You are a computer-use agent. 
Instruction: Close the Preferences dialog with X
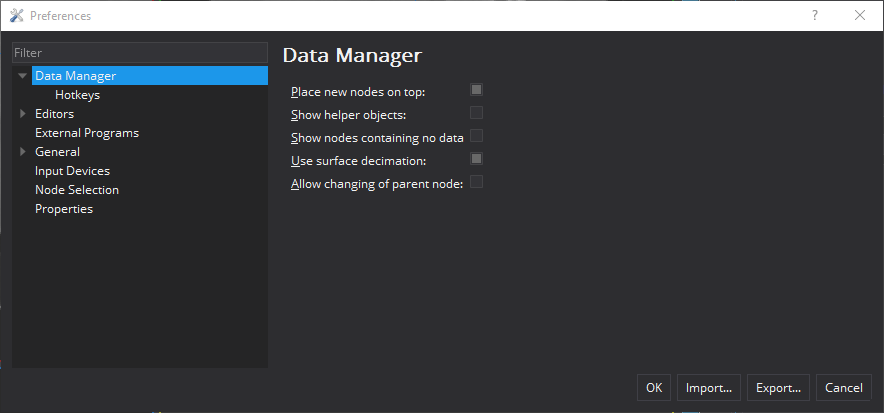click(860, 16)
